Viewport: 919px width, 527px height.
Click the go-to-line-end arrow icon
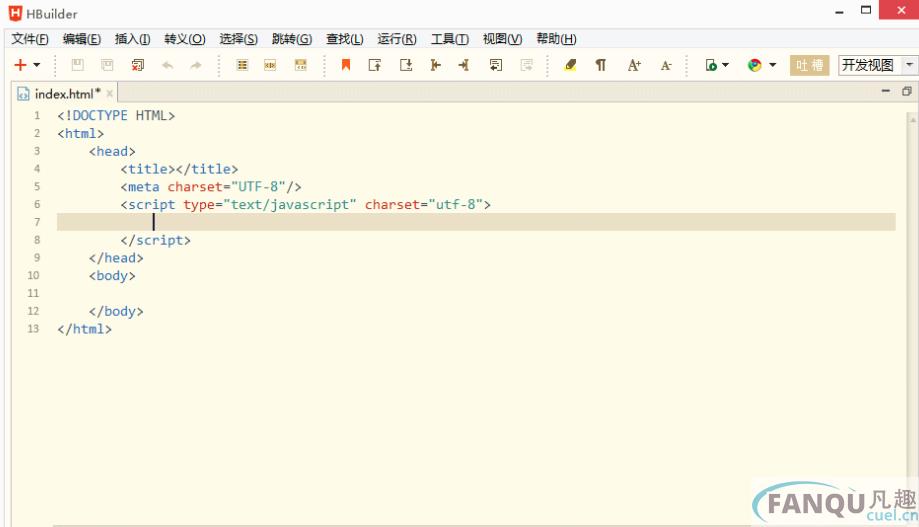464,65
